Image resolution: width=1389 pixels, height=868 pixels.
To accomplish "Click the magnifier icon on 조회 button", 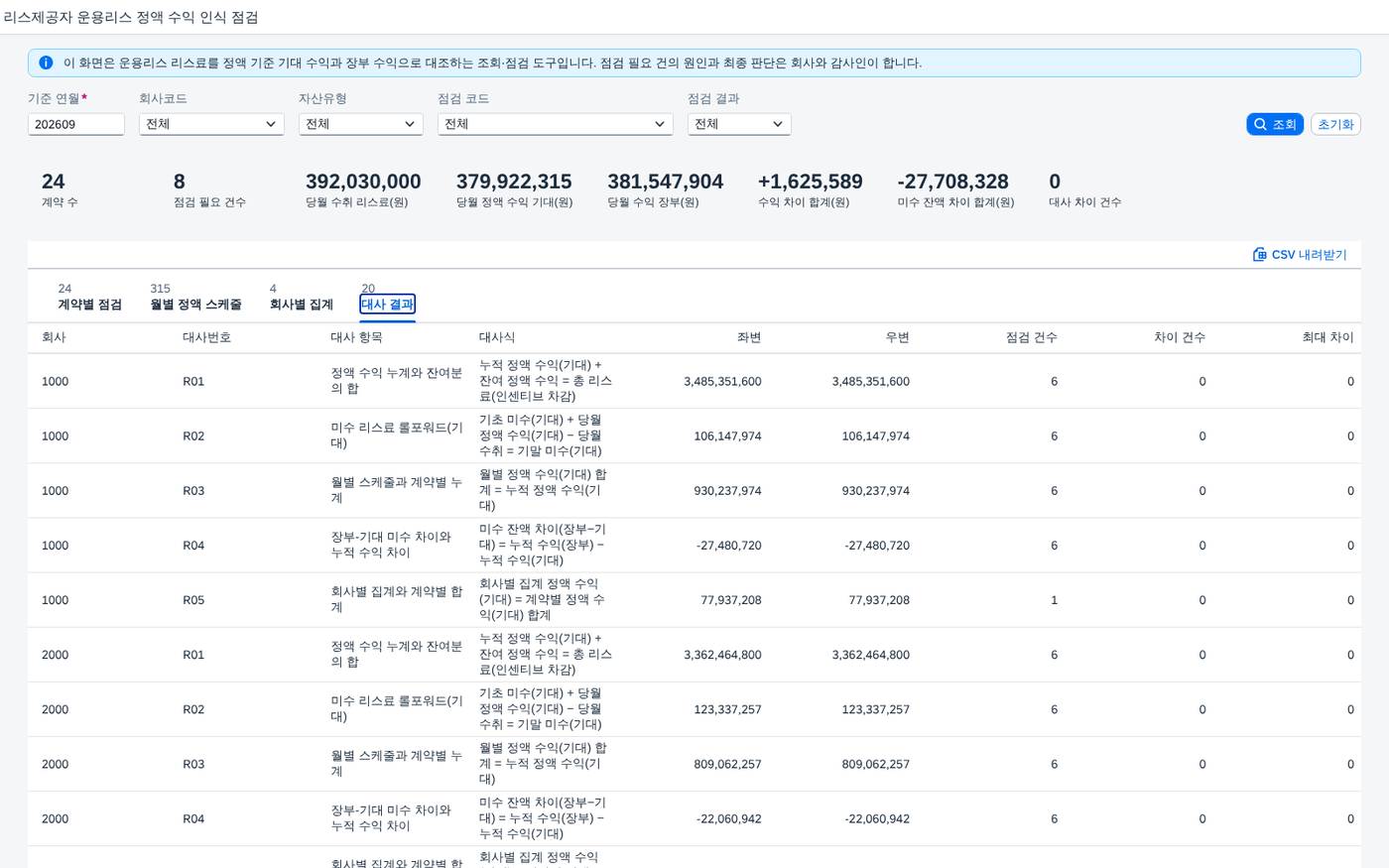I will point(1260,124).
